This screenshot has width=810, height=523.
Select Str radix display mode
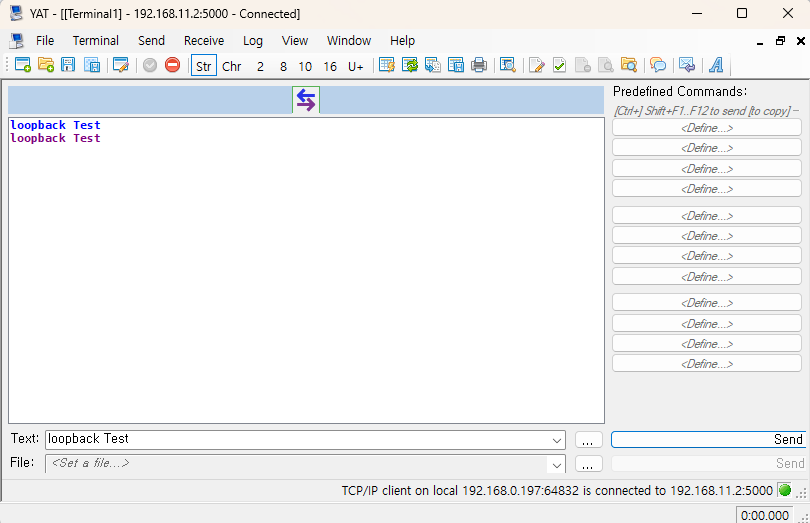[x=204, y=66]
